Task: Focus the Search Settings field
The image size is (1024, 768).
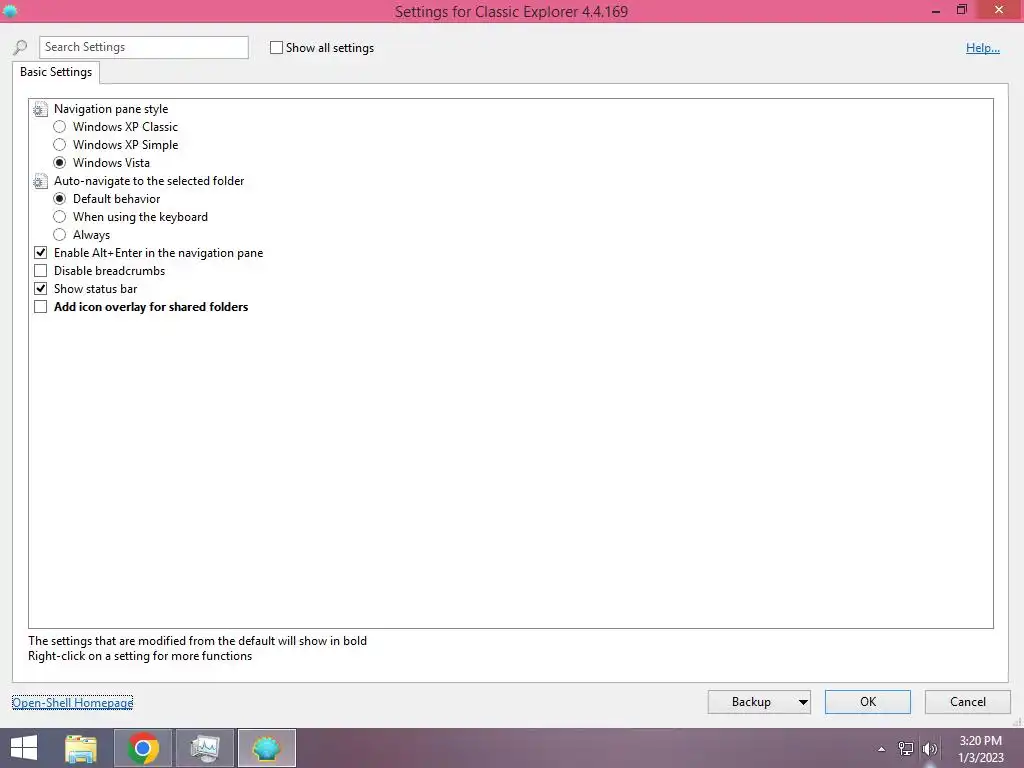Action: [144, 47]
